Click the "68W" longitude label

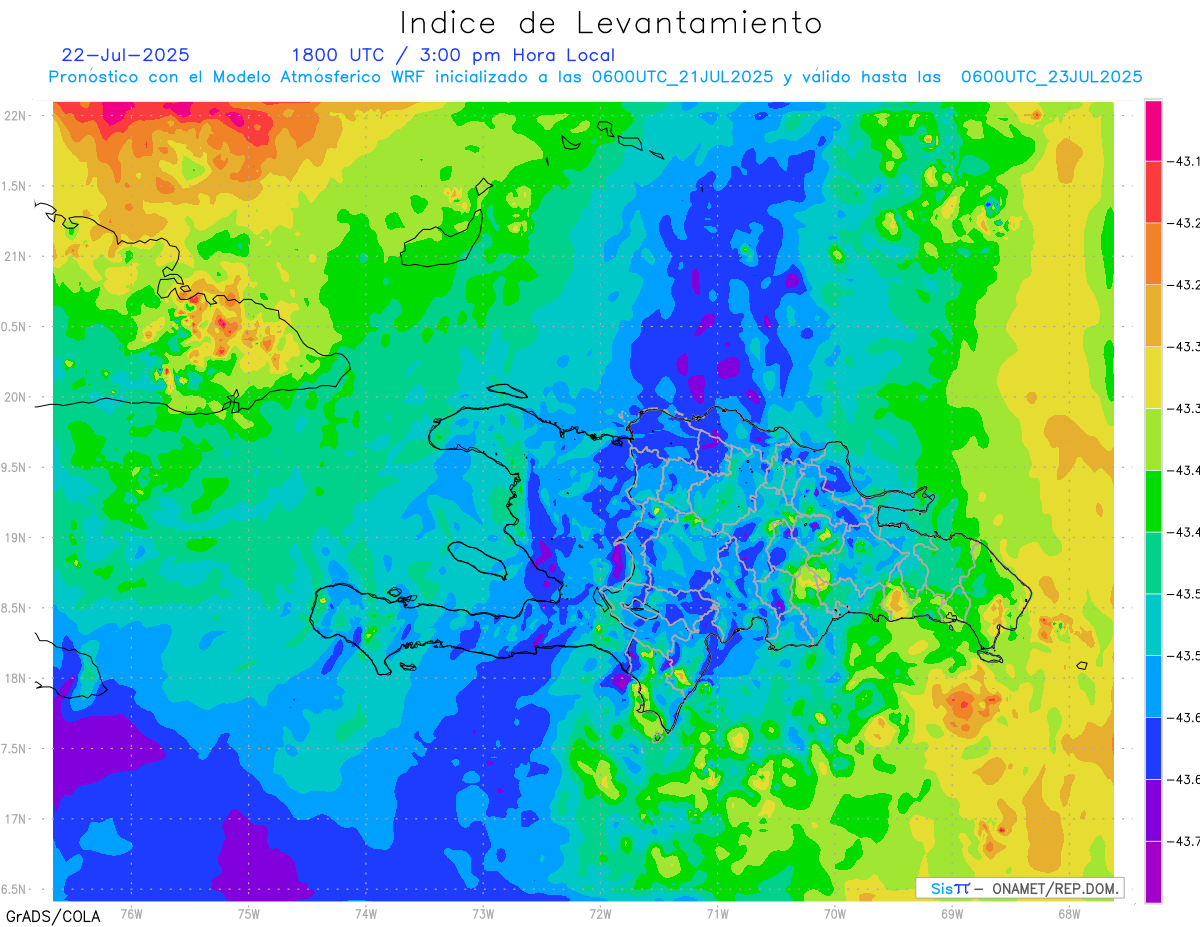[1068, 913]
